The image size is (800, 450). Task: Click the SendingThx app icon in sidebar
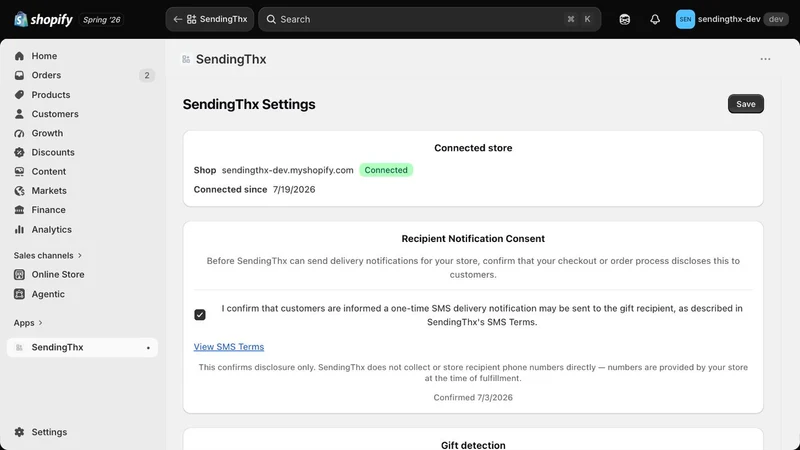point(19,347)
